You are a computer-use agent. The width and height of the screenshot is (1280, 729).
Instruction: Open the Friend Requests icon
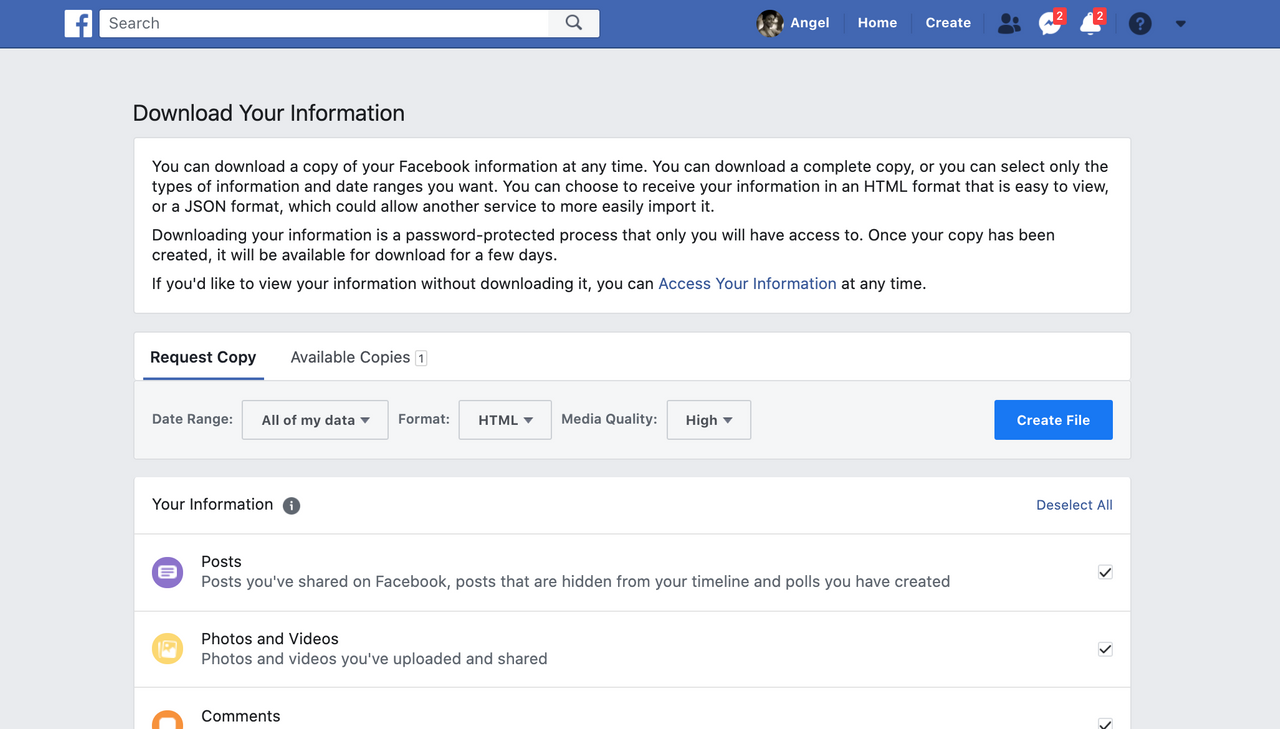tap(1009, 23)
